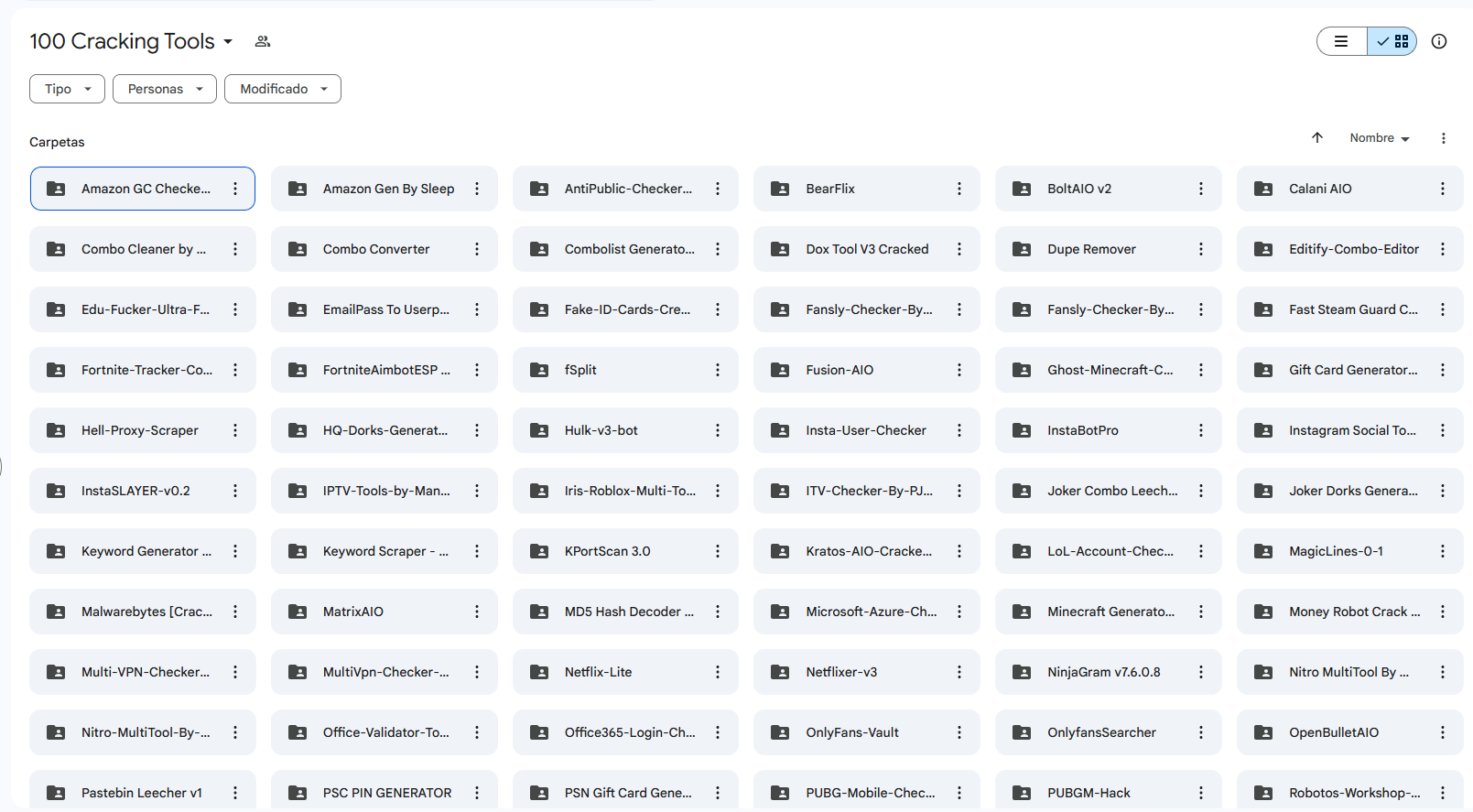Click the IPTV-Tools-by-Man... folder name
Viewport: 1473px width, 812px height.
coord(386,491)
